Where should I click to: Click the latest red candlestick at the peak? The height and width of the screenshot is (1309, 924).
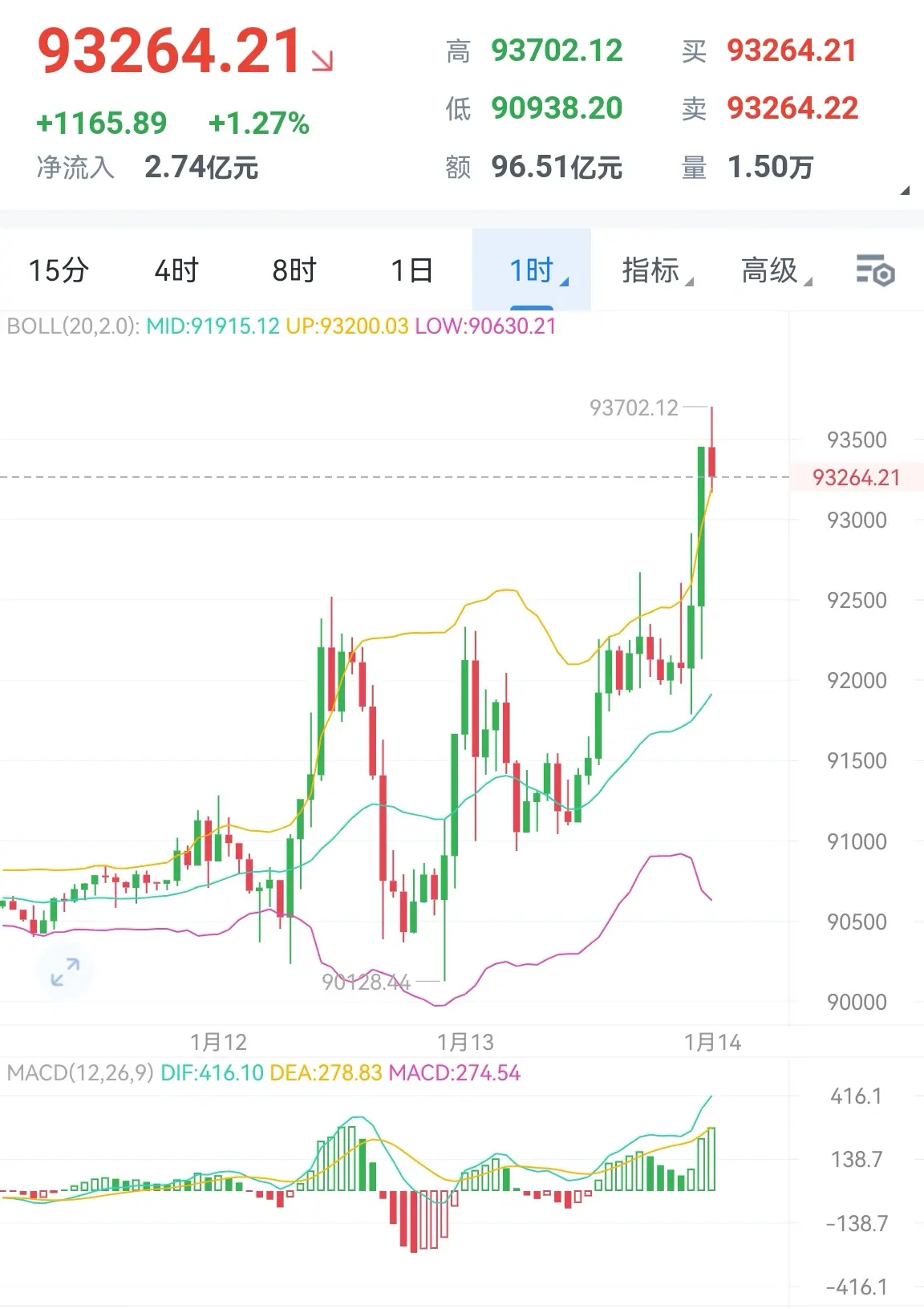pos(712,461)
